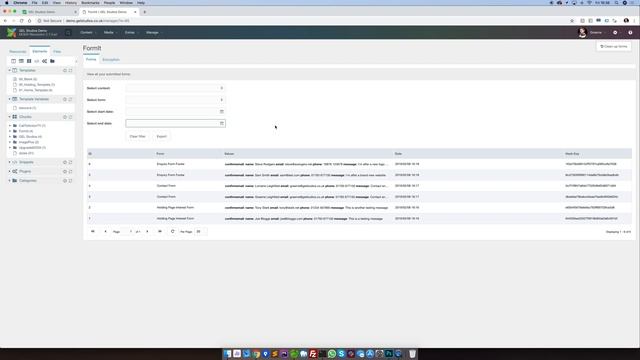640x360 pixels.
Task: Refresh the Chunks section in tree
Action: [x=70, y=117]
